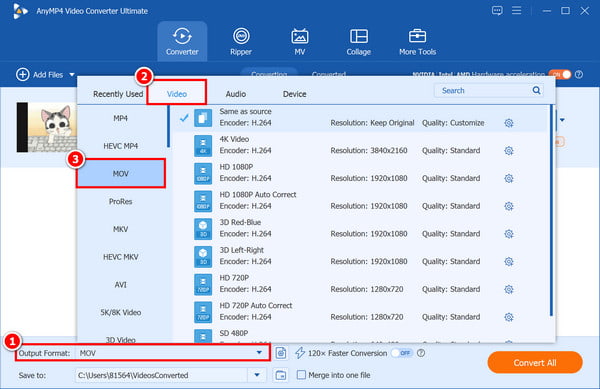Open settings gear for HD 1080P Auto Correct
Viewport: 600px width, 389px height.
(x=509, y=206)
